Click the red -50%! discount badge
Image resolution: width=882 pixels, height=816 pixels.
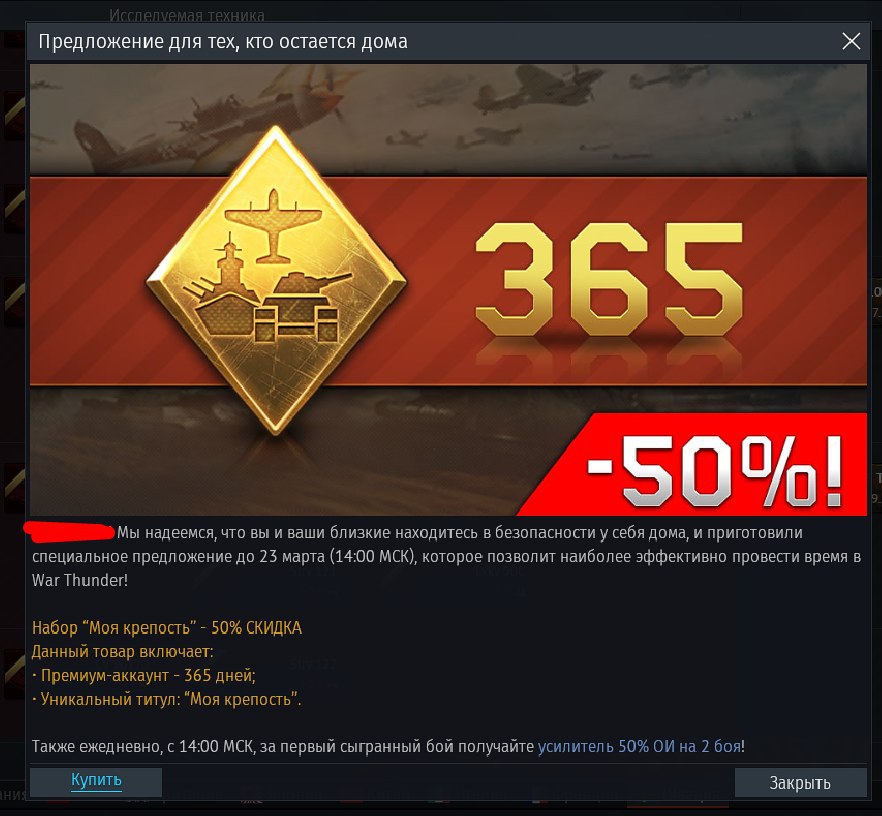(698, 465)
